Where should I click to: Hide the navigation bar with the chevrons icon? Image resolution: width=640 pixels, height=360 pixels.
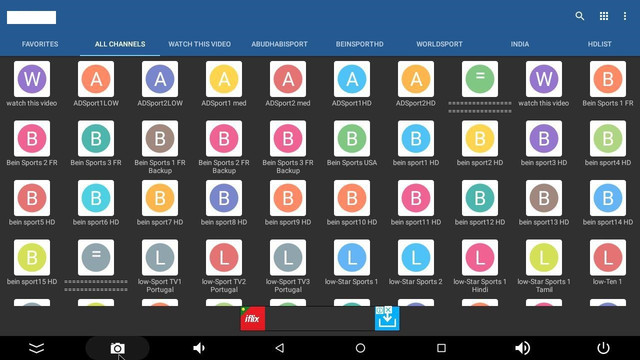click(x=36, y=348)
